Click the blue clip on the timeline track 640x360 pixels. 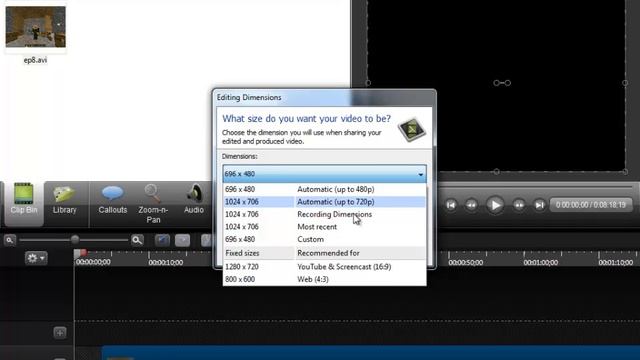pyautogui.click(x=371, y=353)
